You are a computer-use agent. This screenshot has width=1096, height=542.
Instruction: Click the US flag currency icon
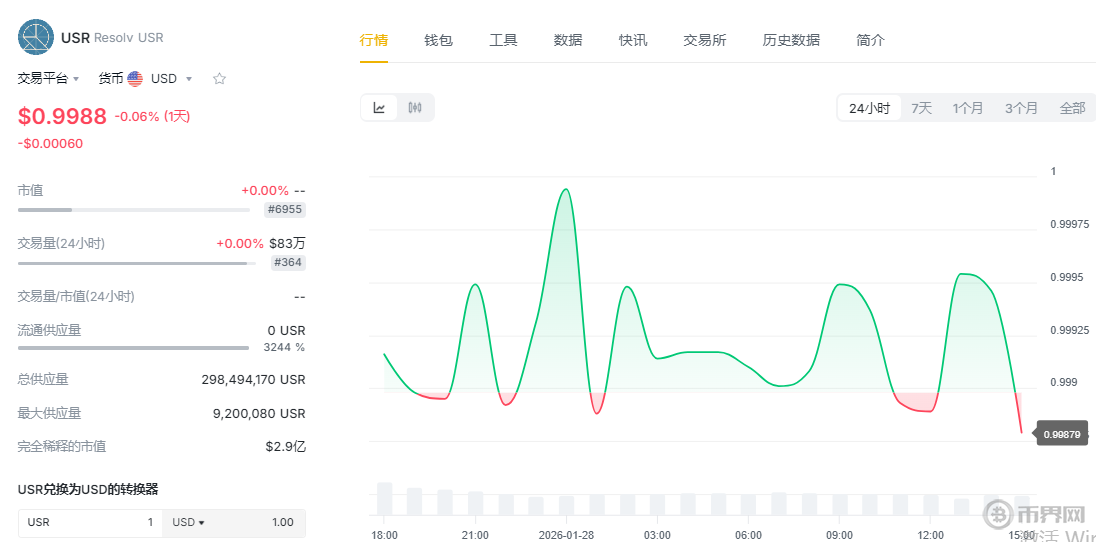tap(135, 79)
